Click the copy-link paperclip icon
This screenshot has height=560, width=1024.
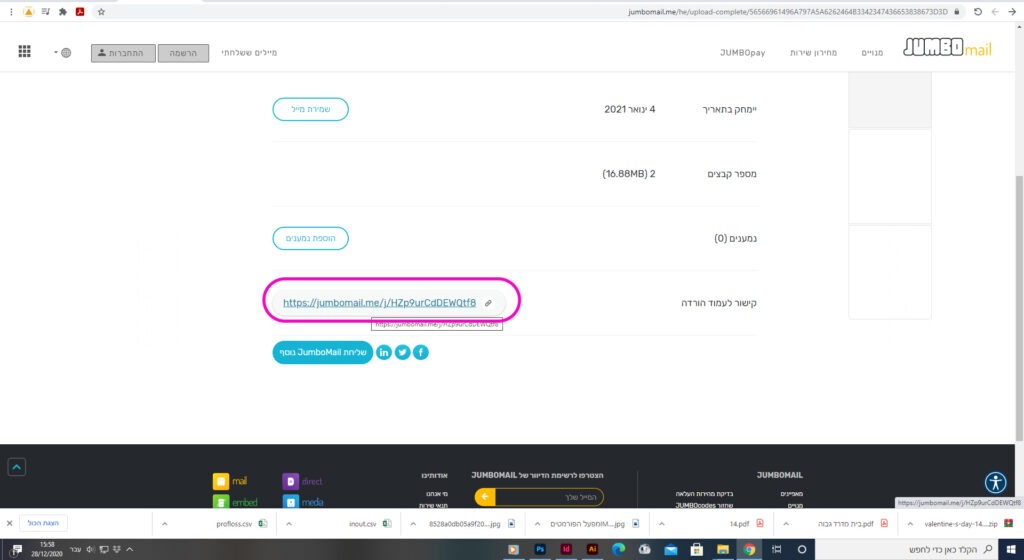tap(488, 302)
